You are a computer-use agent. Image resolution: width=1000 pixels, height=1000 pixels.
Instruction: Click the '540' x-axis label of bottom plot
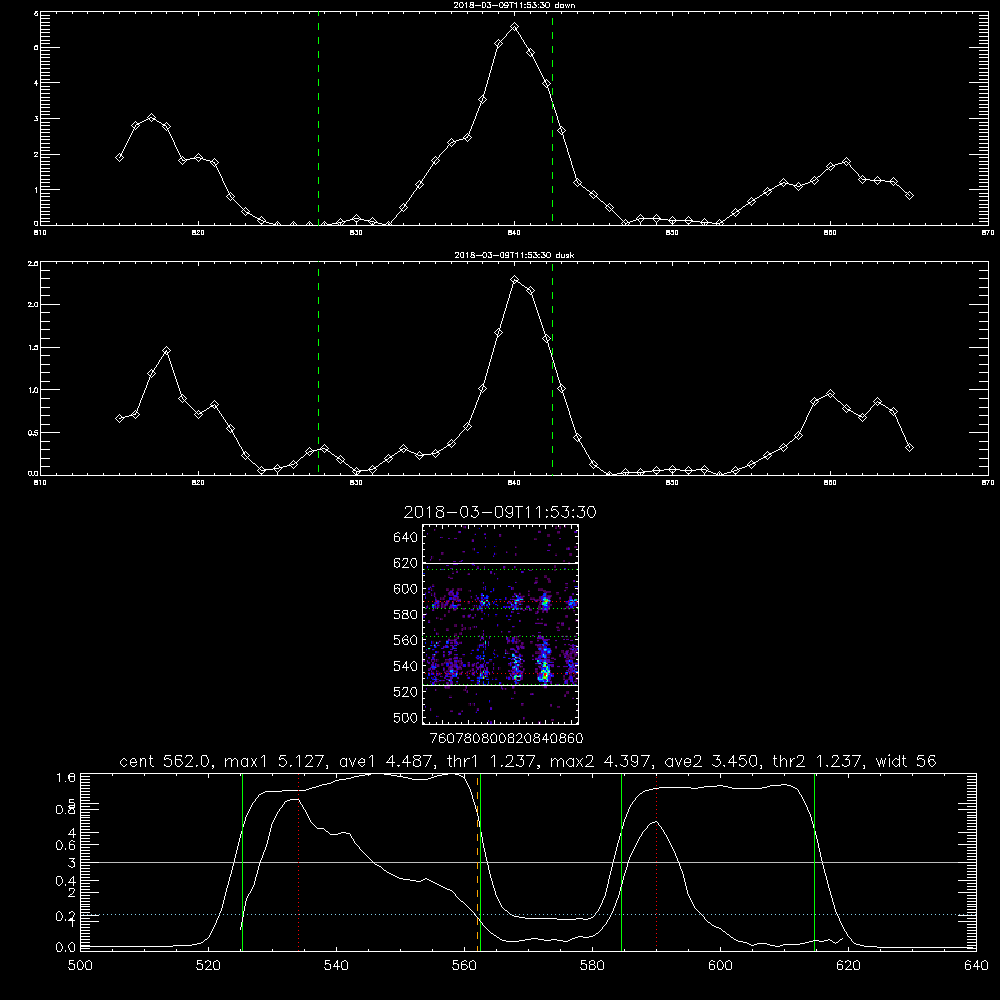point(336,966)
